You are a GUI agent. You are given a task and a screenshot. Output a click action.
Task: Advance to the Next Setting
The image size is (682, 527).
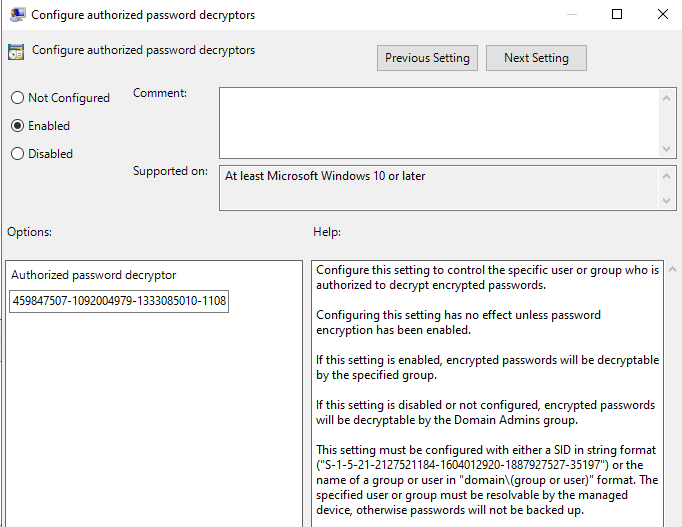pyautogui.click(x=536, y=58)
